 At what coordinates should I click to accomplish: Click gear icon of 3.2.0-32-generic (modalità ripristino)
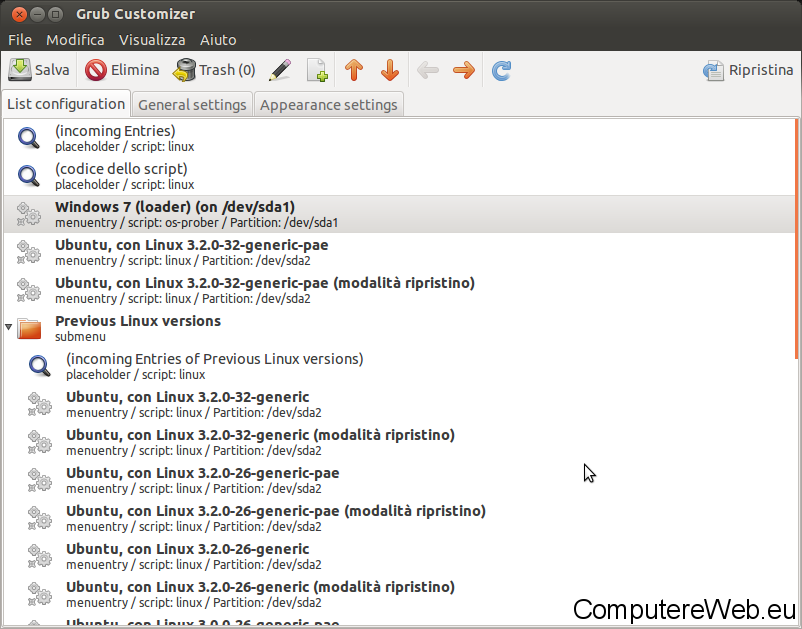[x=40, y=442]
